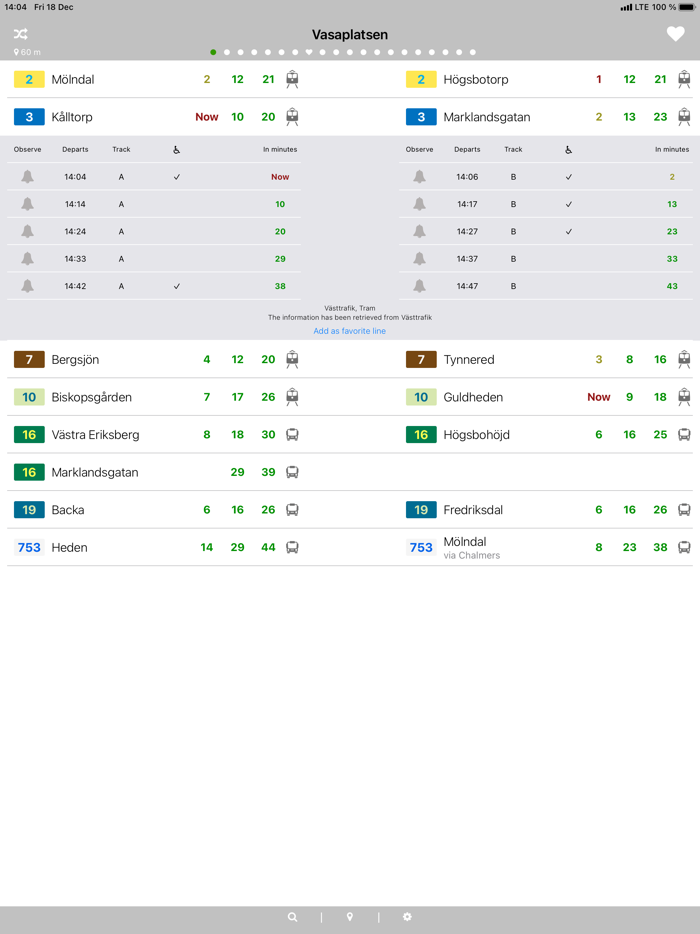
Task: Select the heart-shaped page indicator
Action: click(309, 52)
